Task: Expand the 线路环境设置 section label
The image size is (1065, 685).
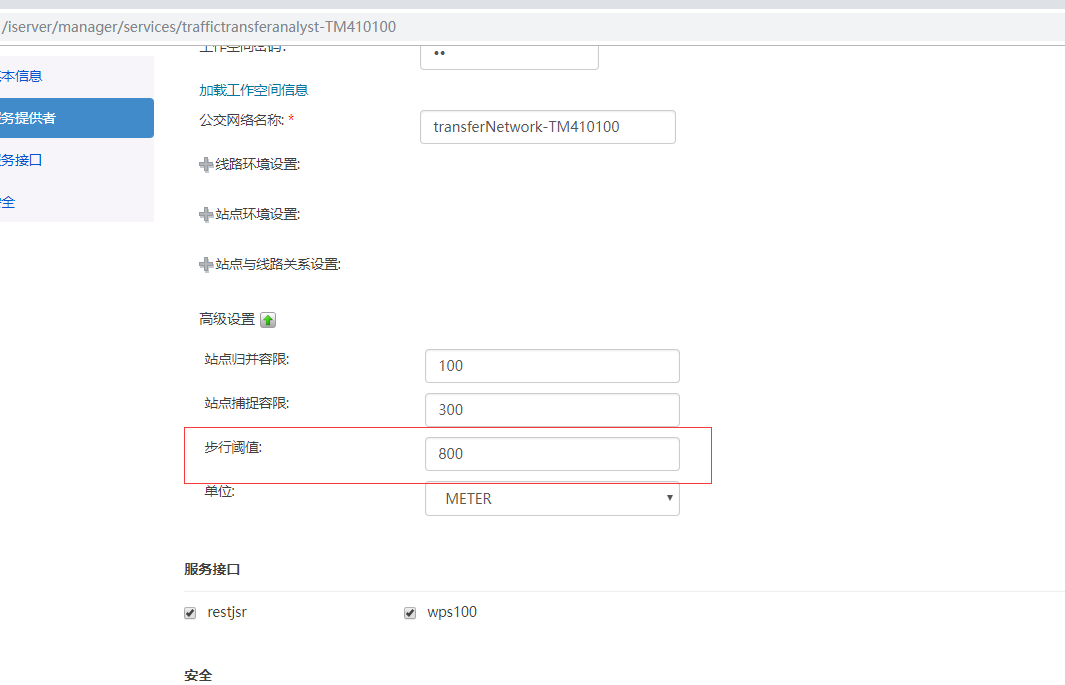Action: tap(258, 165)
